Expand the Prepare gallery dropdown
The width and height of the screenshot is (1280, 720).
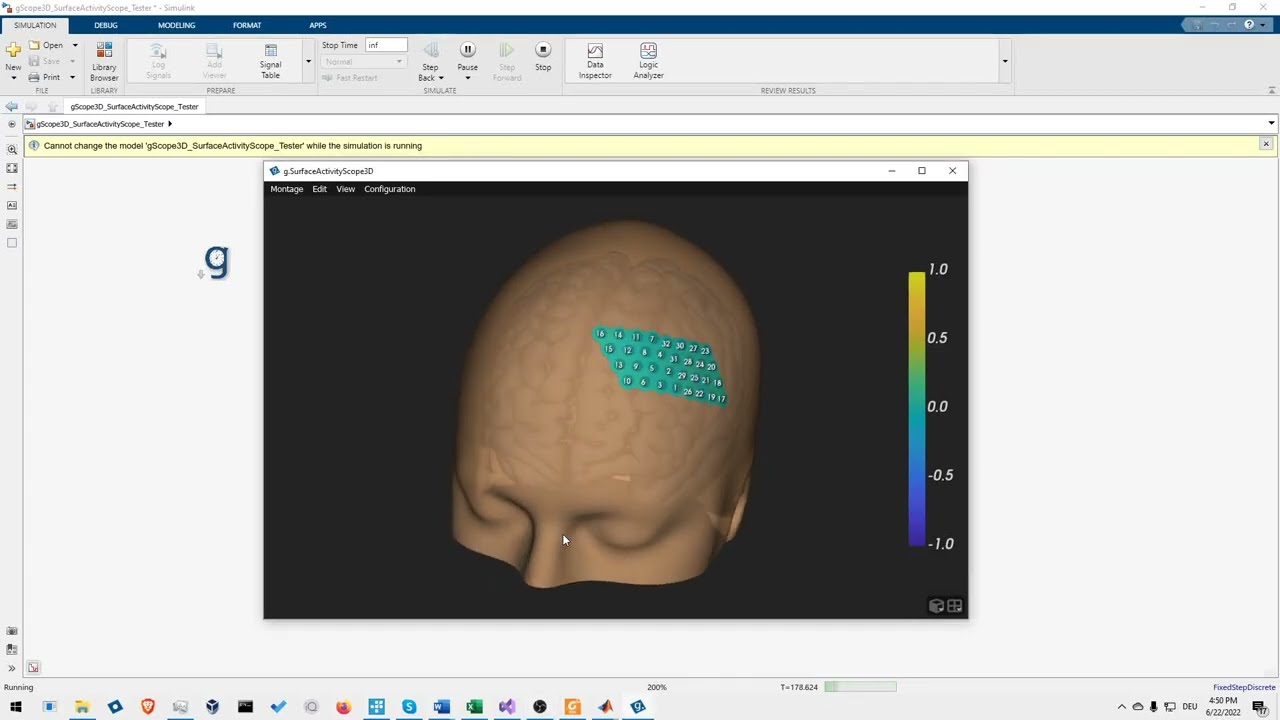point(308,62)
